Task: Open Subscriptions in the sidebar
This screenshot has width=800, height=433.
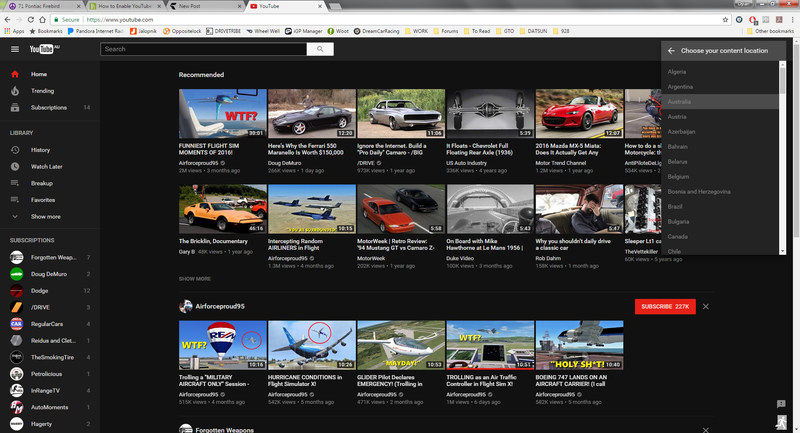Action: click(50, 108)
